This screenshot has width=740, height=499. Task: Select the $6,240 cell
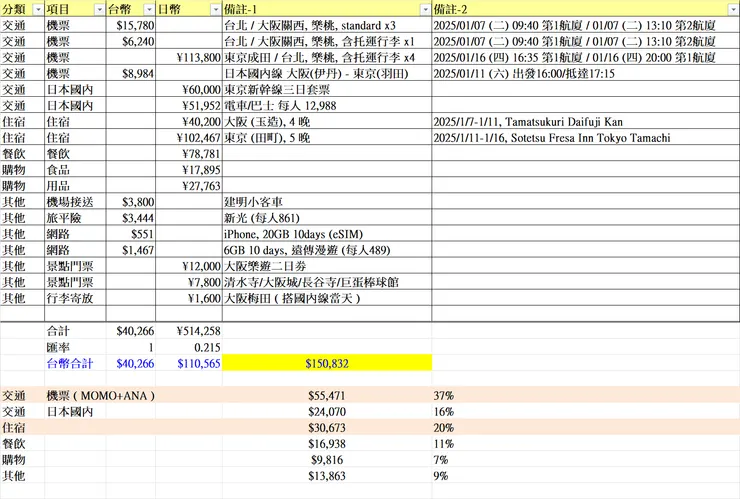[131, 42]
